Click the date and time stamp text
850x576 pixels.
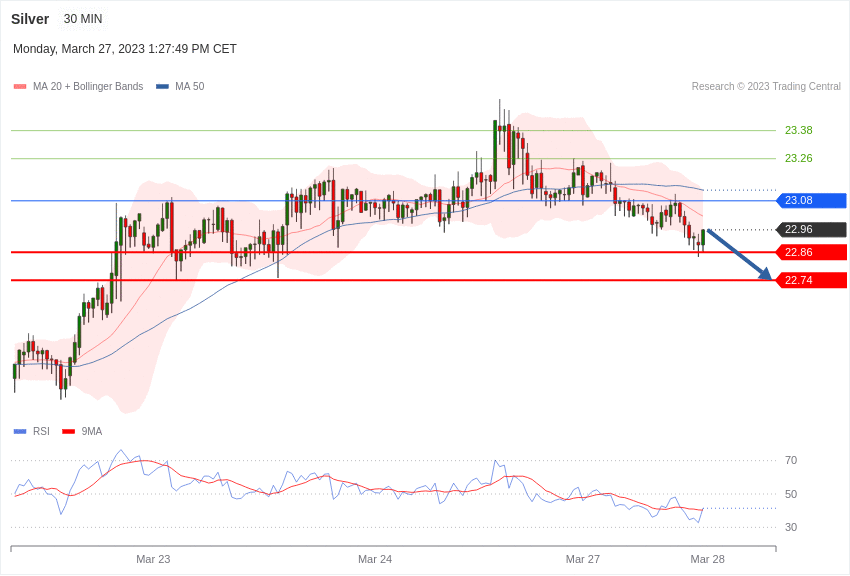click(125, 49)
